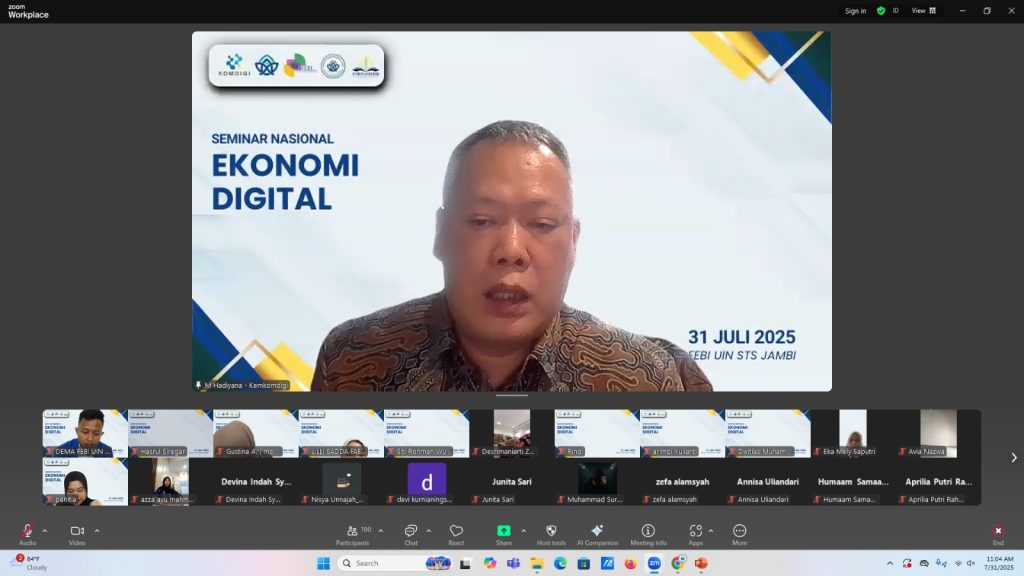Expand audio settings arrow next to Audio
1024x576 pixels.
(44, 531)
